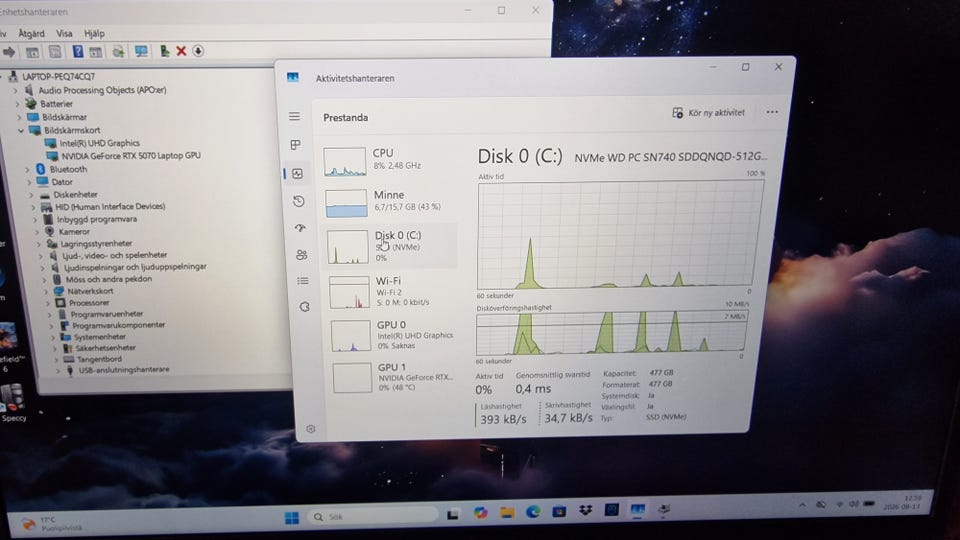Open Hjälp menu in Device Manager
Screen dimensions: 960x540
pos(94,34)
